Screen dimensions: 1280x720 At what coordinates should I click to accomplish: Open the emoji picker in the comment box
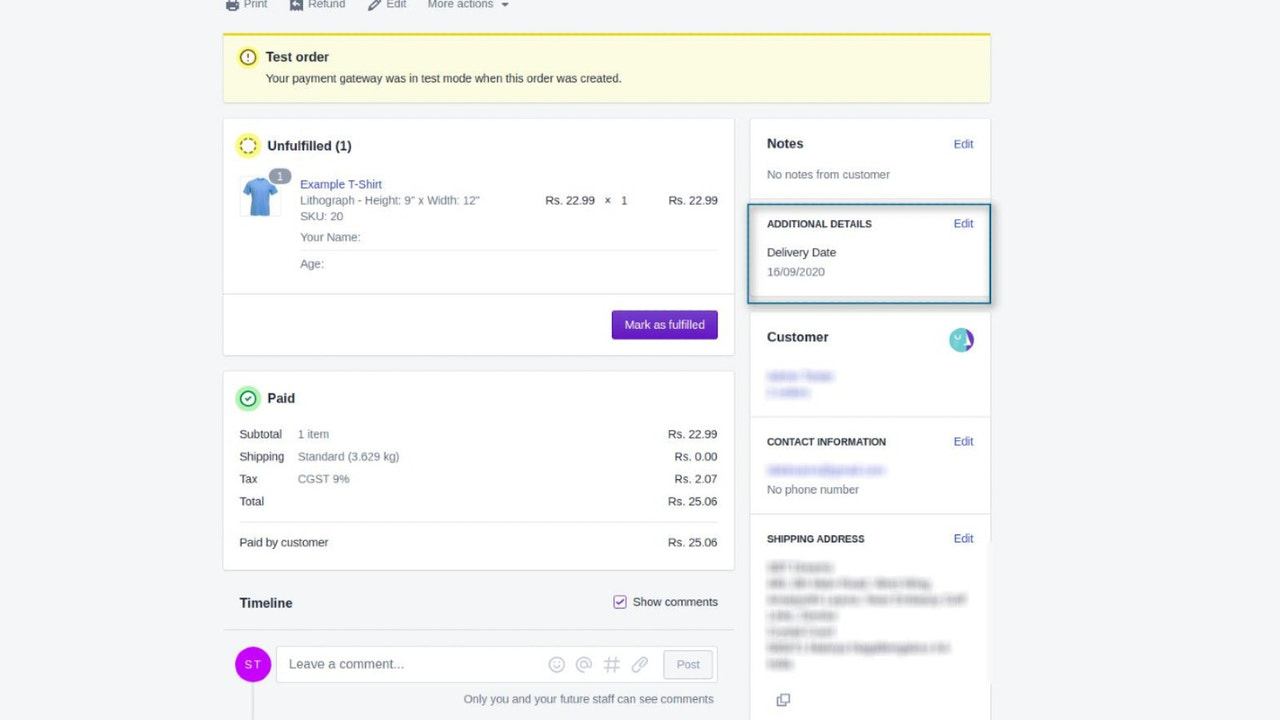[x=556, y=664]
